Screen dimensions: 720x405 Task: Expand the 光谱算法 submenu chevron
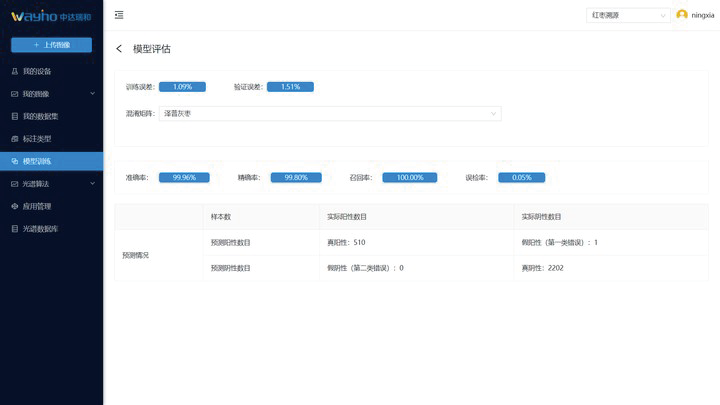pyautogui.click(x=92, y=184)
